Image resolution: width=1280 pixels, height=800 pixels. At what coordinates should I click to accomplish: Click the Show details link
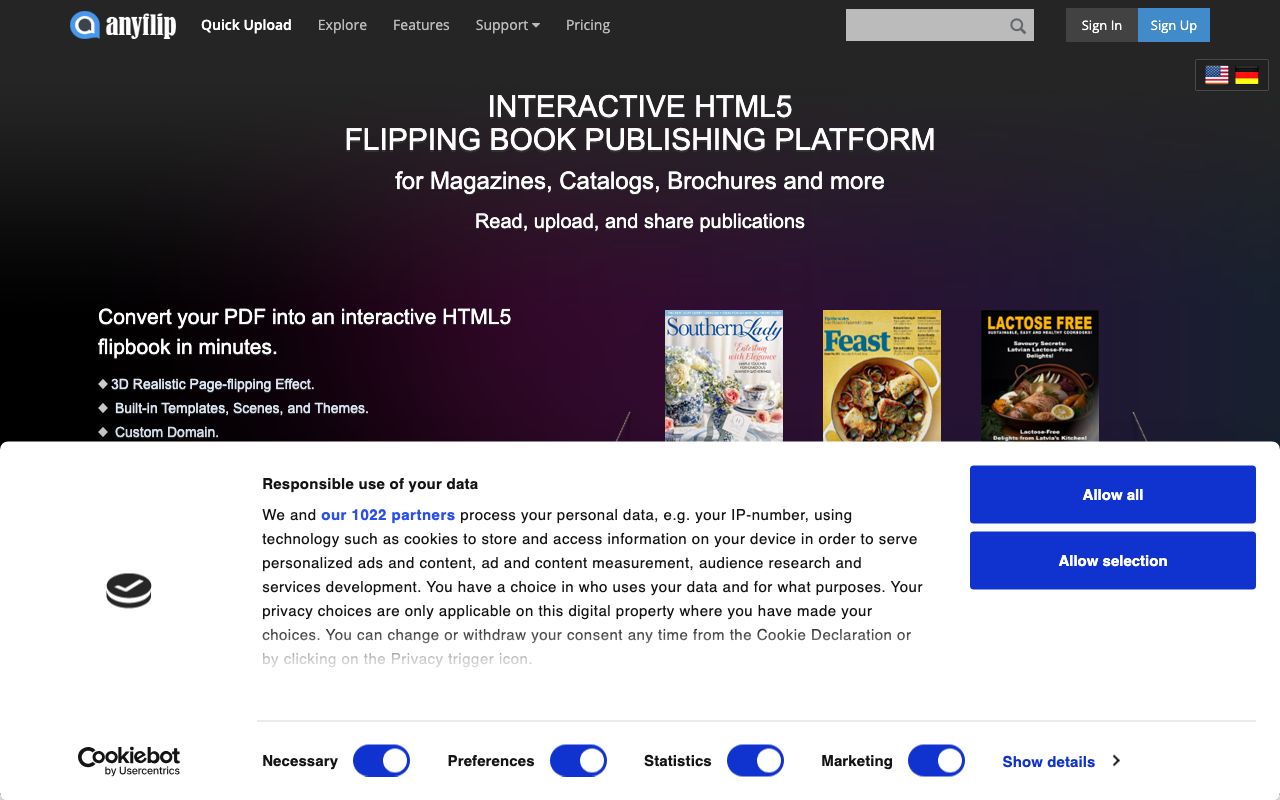tap(1049, 761)
